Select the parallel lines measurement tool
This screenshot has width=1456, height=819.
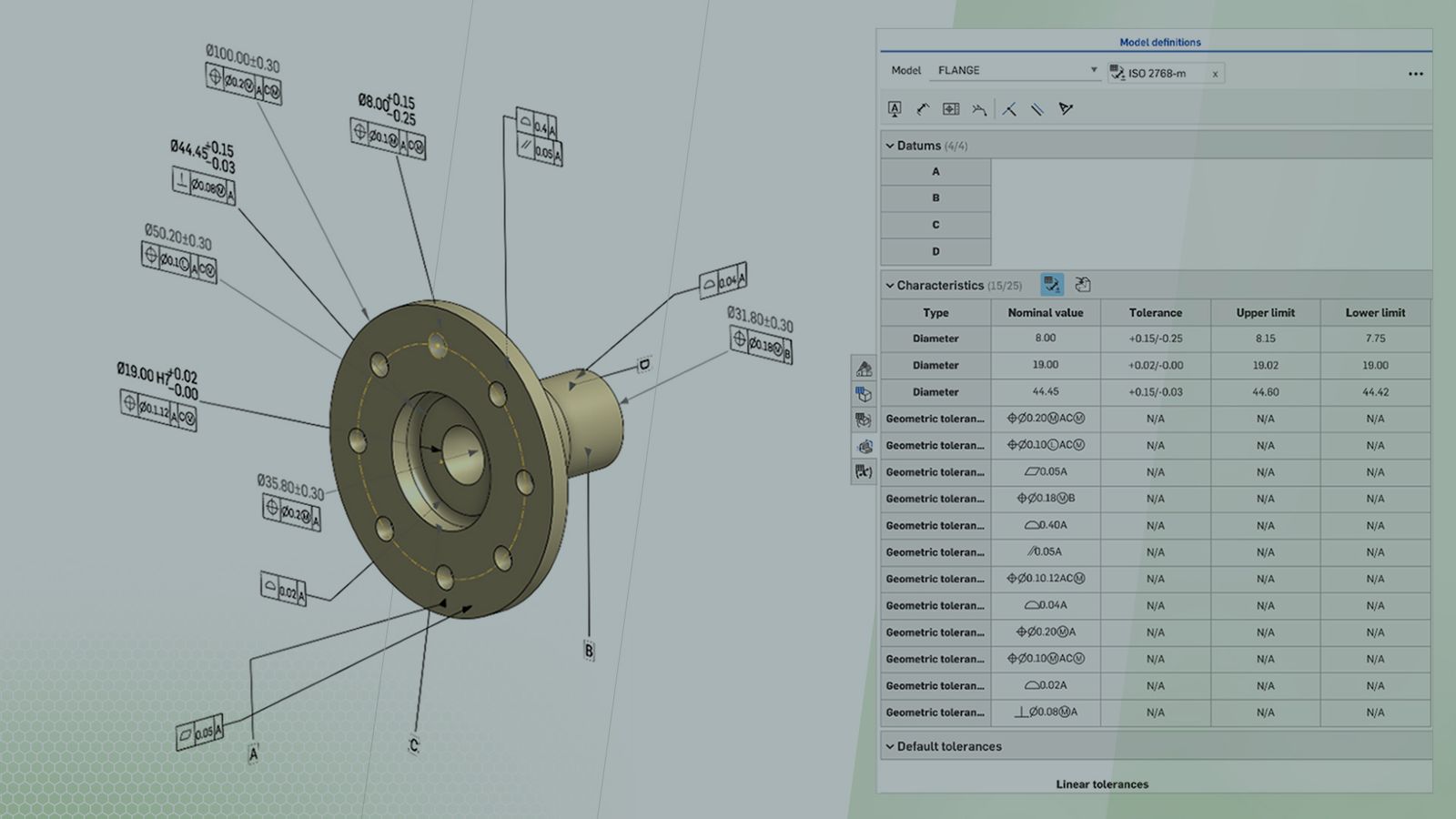click(1037, 109)
